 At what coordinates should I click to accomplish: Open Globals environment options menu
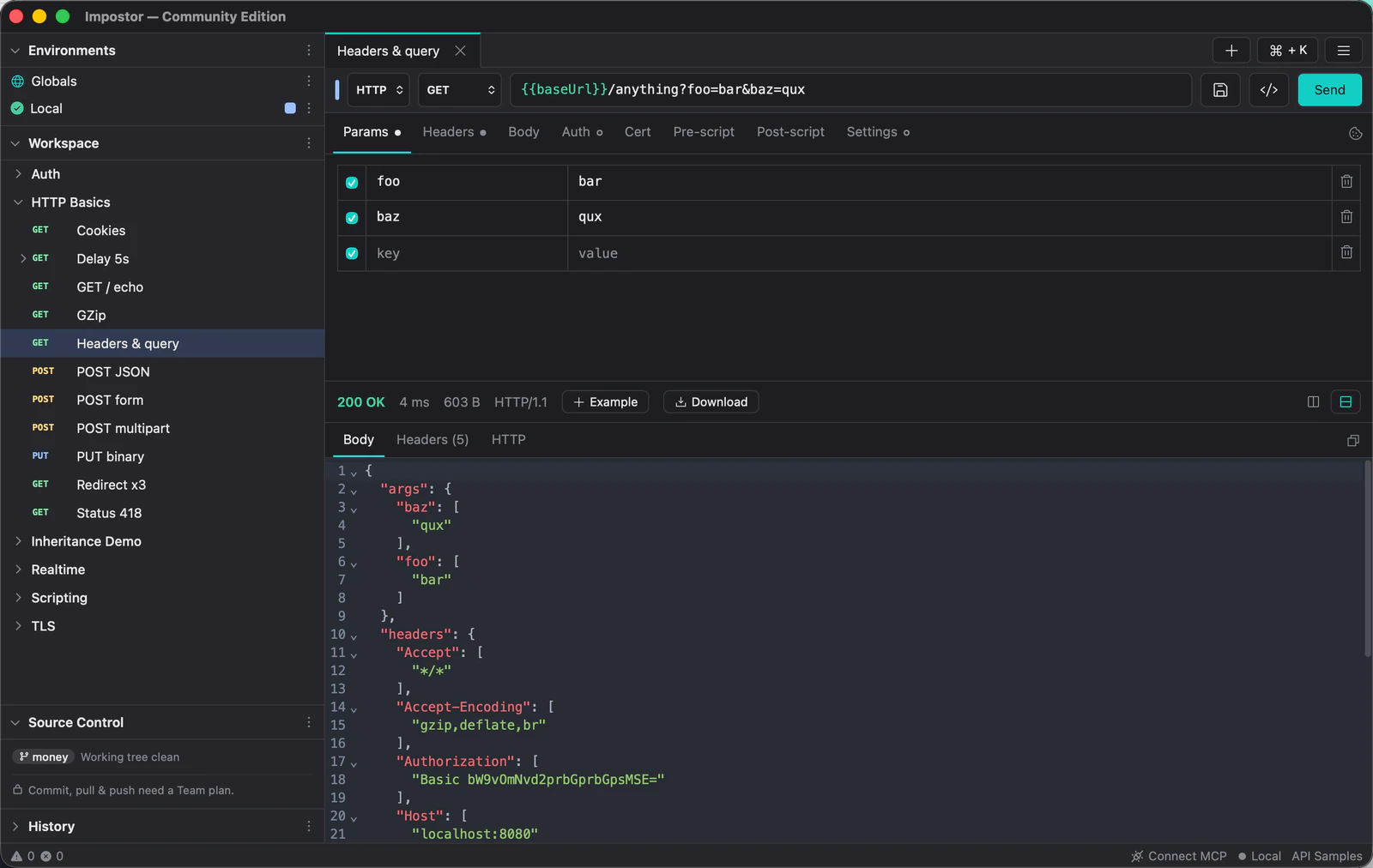[x=309, y=81]
